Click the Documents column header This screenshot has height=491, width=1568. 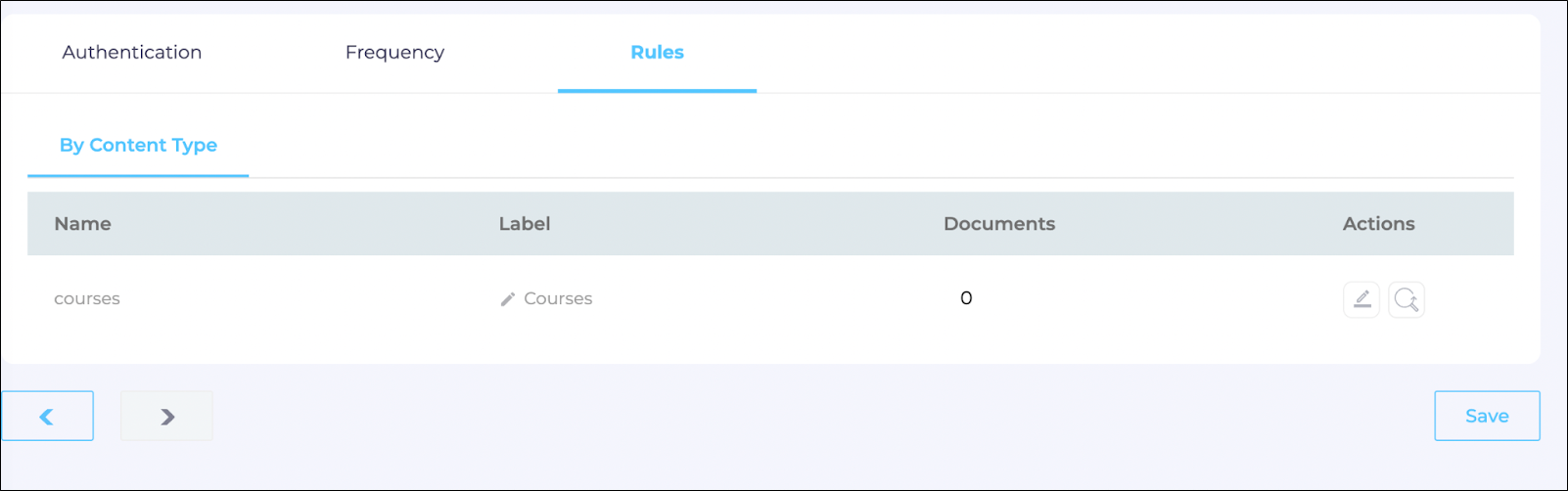[x=998, y=224]
